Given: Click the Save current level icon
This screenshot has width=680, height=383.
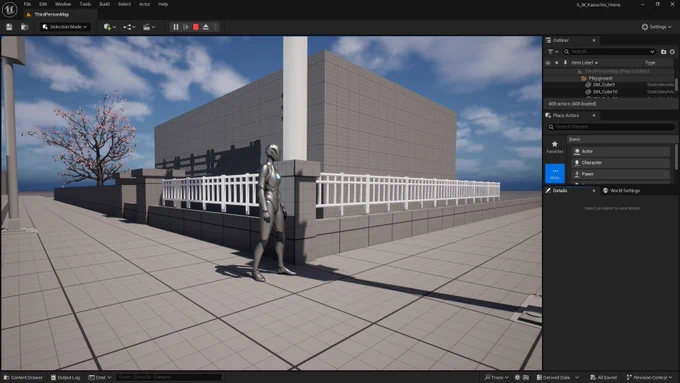Looking at the screenshot, I should (9, 27).
